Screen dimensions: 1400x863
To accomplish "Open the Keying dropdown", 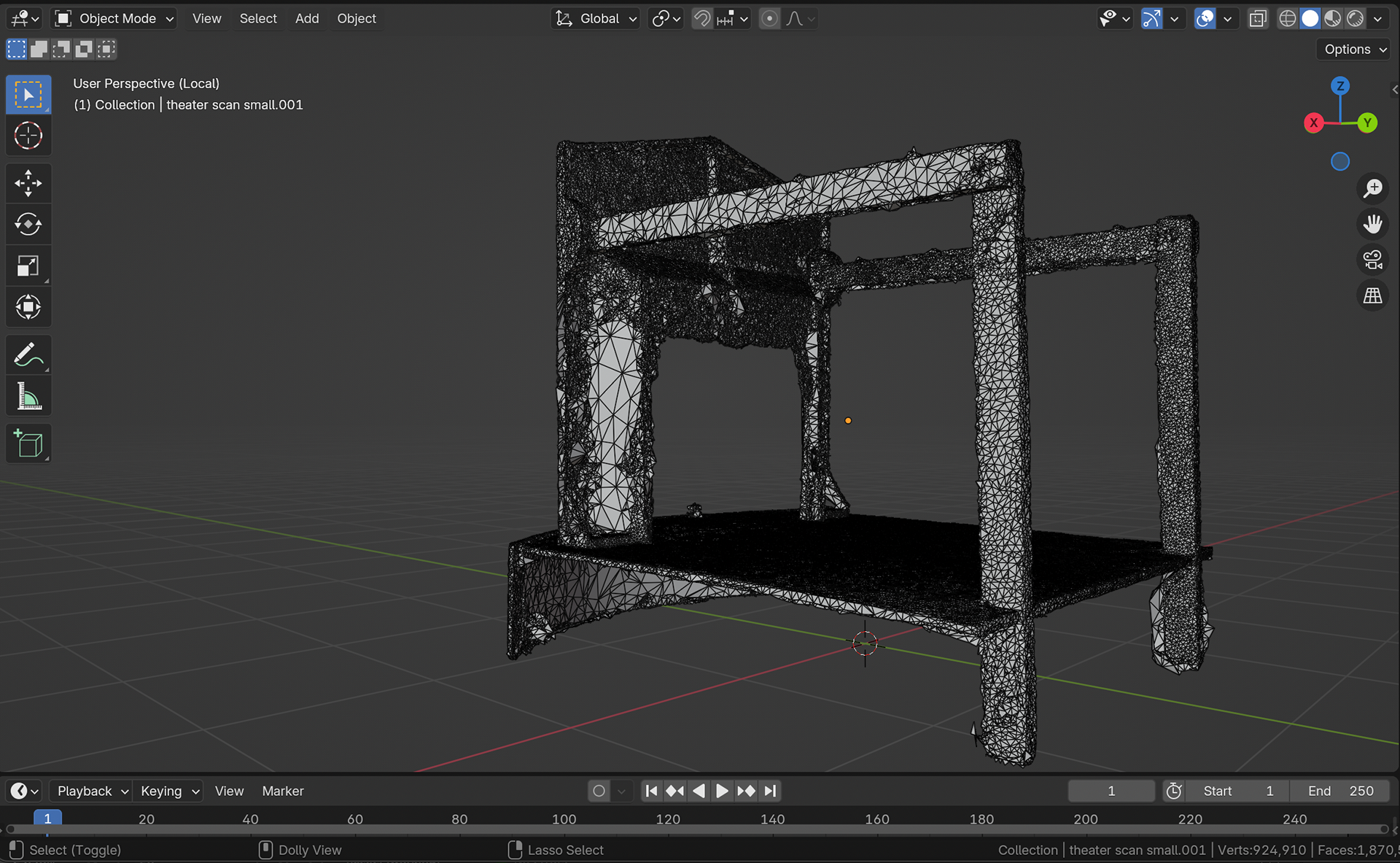I will 168,791.
